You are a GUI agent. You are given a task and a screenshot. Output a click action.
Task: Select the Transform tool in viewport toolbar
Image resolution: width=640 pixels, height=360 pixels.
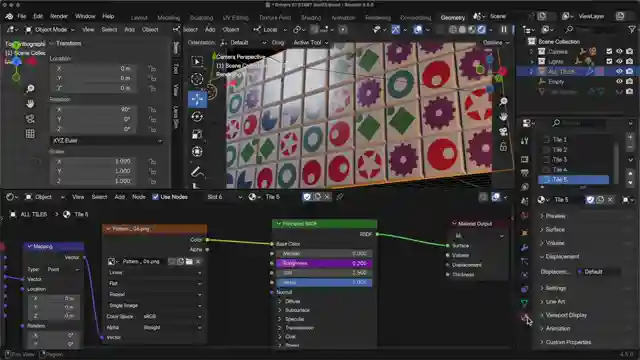point(197,152)
